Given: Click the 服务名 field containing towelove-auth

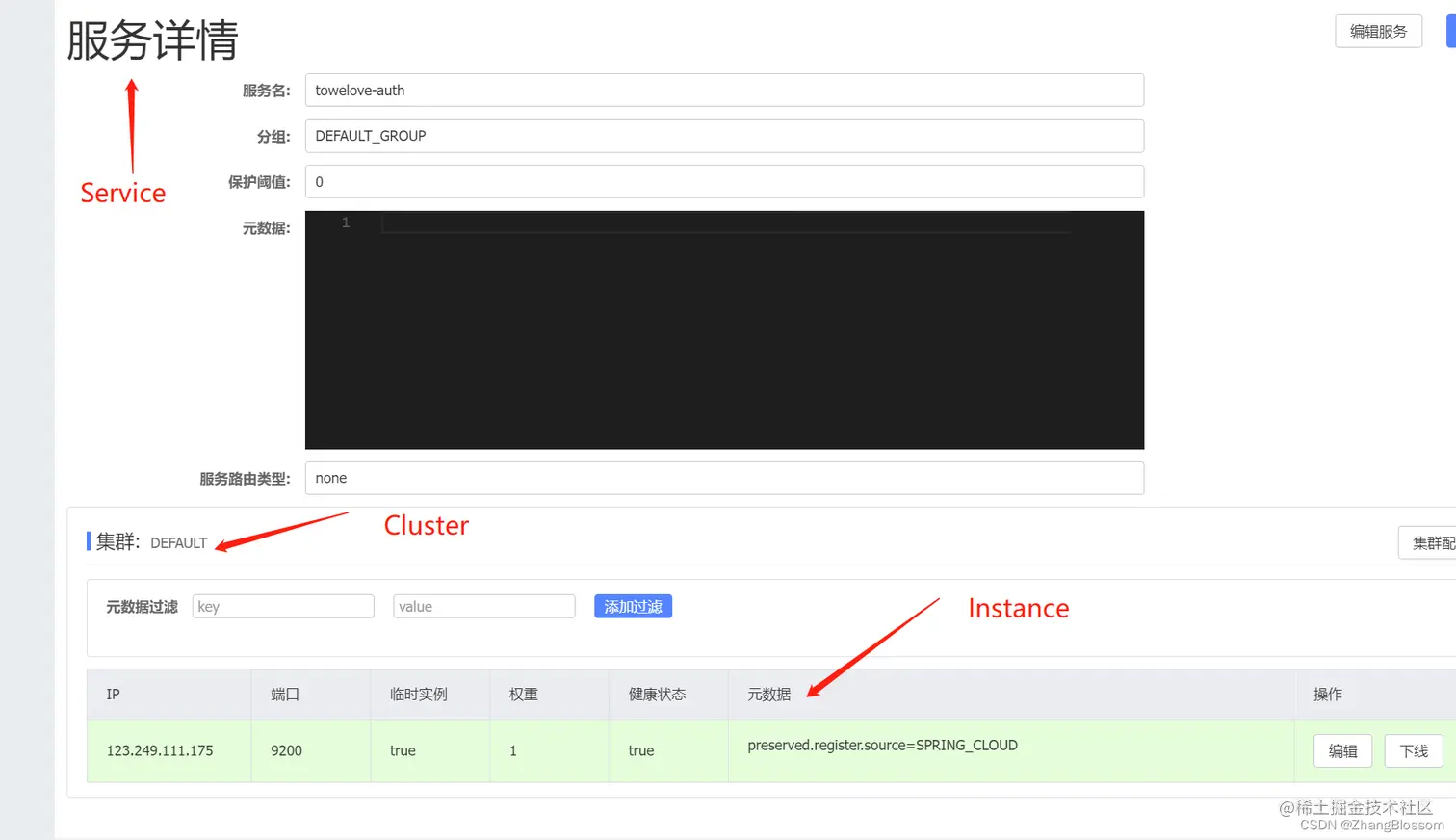Looking at the screenshot, I should coord(724,91).
